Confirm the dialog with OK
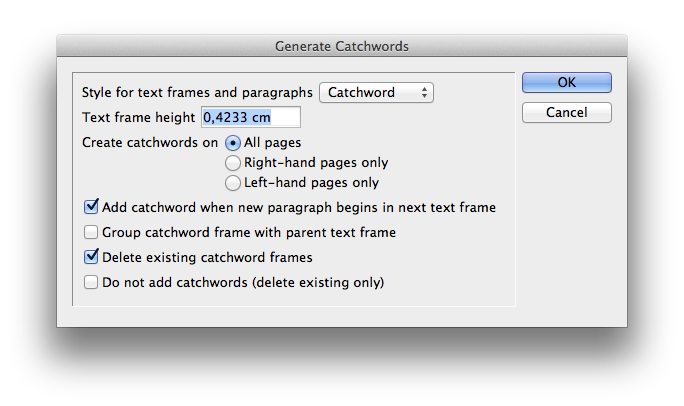 [567, 82]
